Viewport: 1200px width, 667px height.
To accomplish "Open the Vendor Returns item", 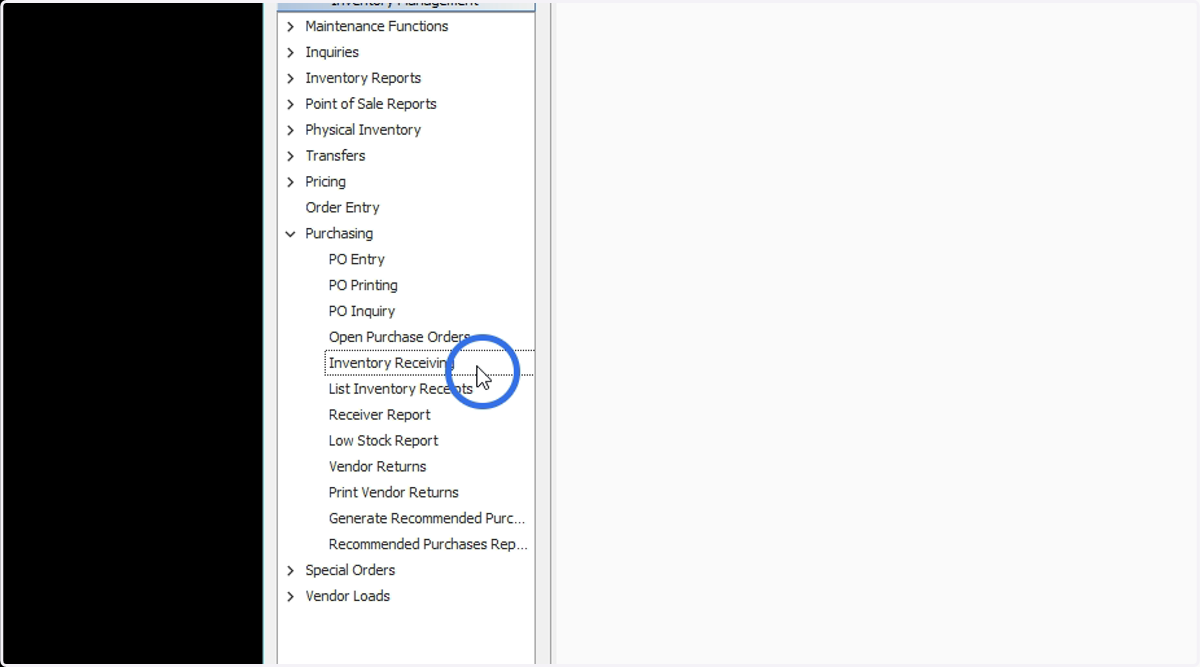I will tap(377, 467).
